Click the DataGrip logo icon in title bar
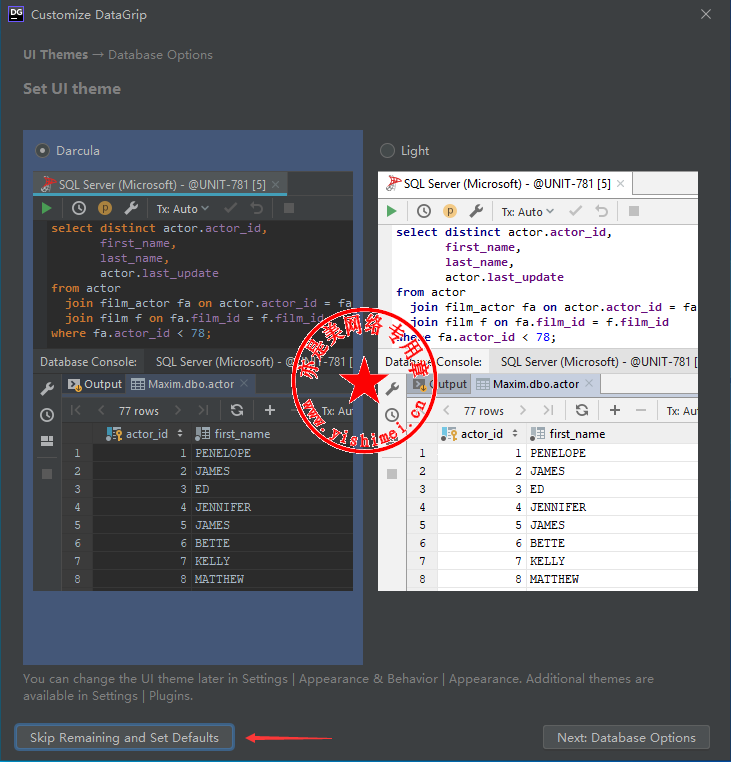The width and height of the screenshot is (731, 762). [x=16, y=14]
